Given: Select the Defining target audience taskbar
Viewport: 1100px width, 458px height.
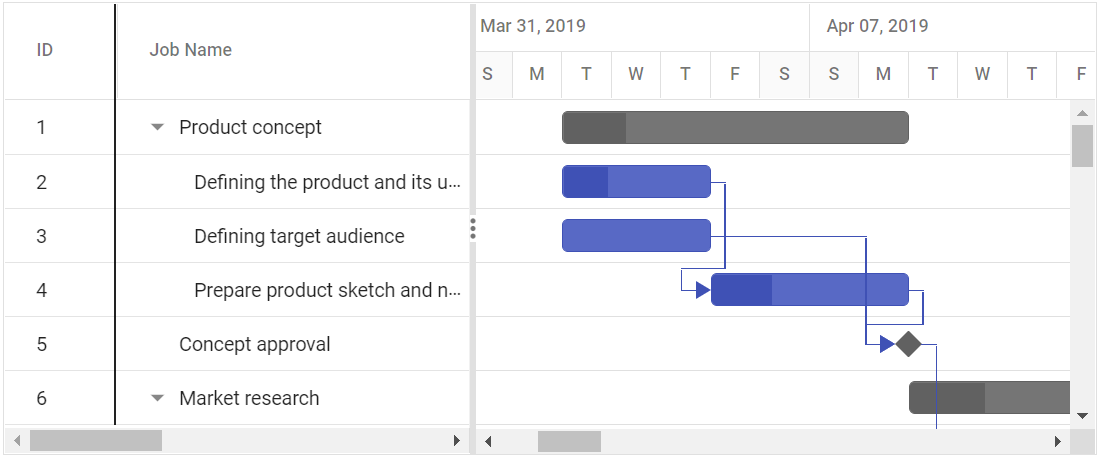Looking at the screenshot, I should pos(636,236).
